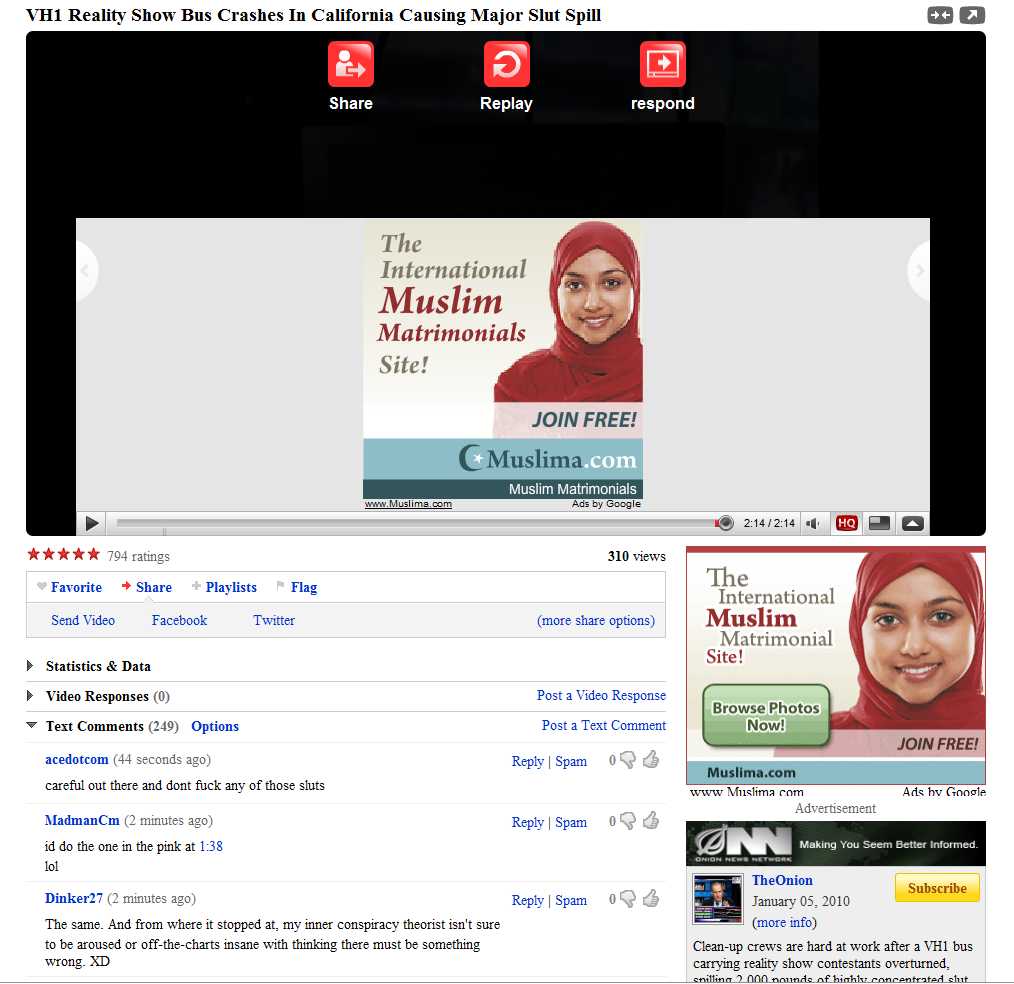Open MadmanCm's profile

click(x=82, y=820)
